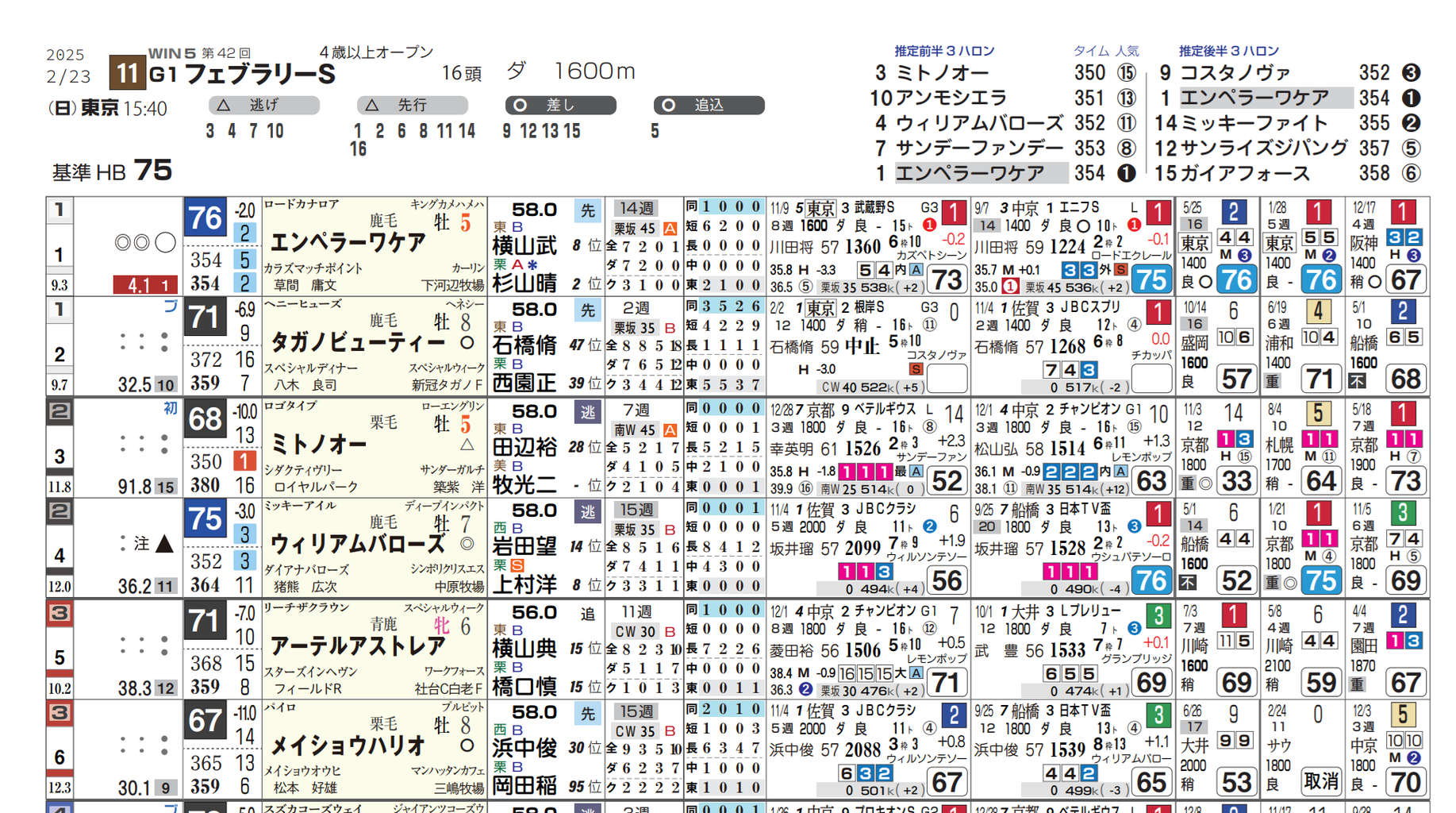Click コスタノヴァ in the late-half list

(x=1235, y=73)
